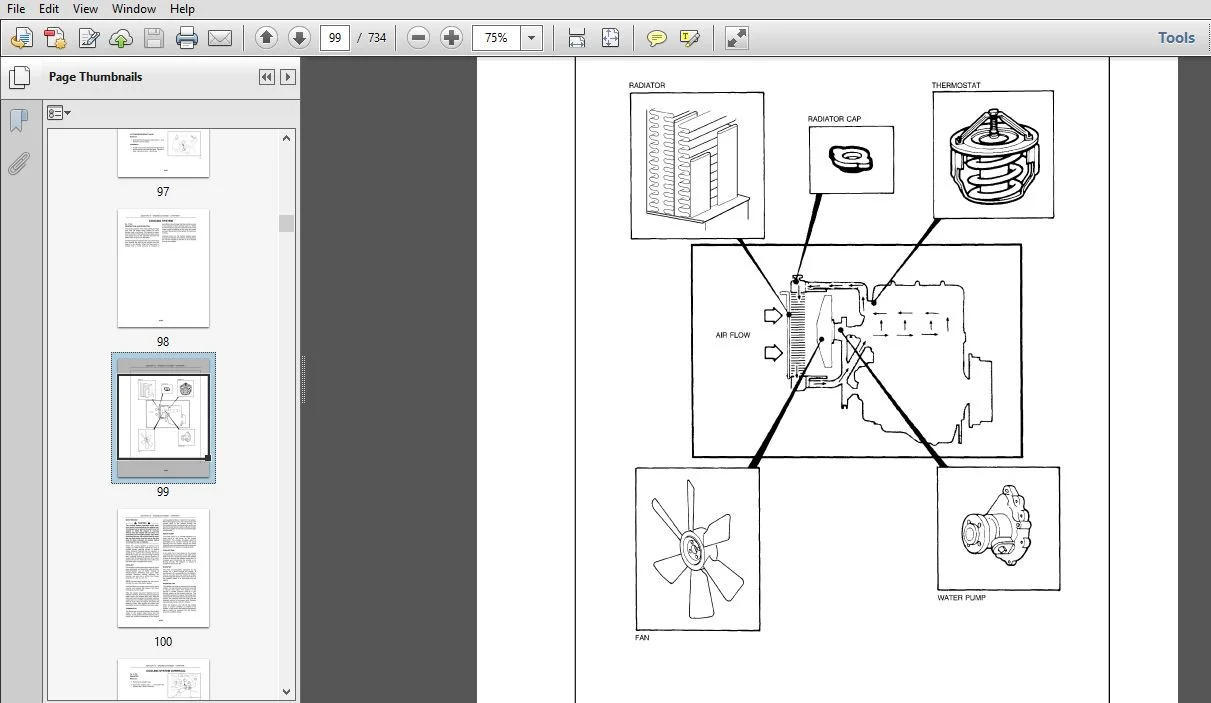Go to next page with the down arrow
The width and height of the screenshot is (1211, 703).
click(x=299, y=38)
